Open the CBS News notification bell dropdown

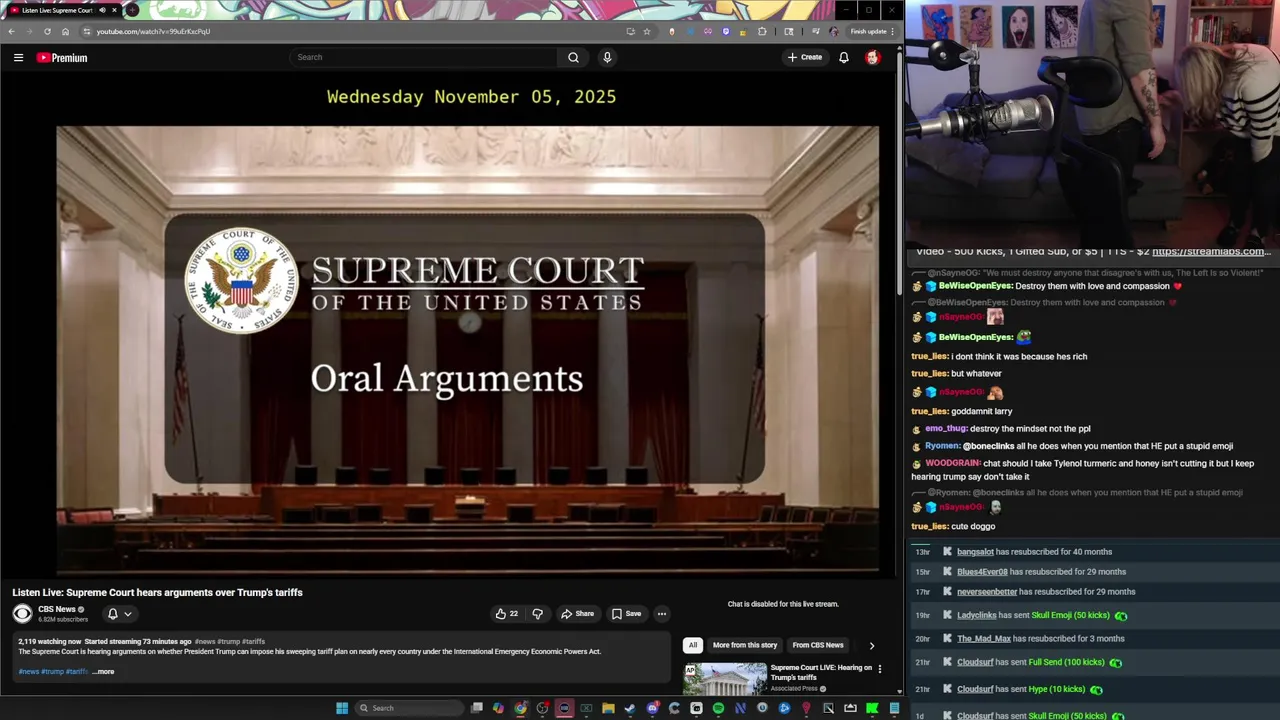[119, 614]
